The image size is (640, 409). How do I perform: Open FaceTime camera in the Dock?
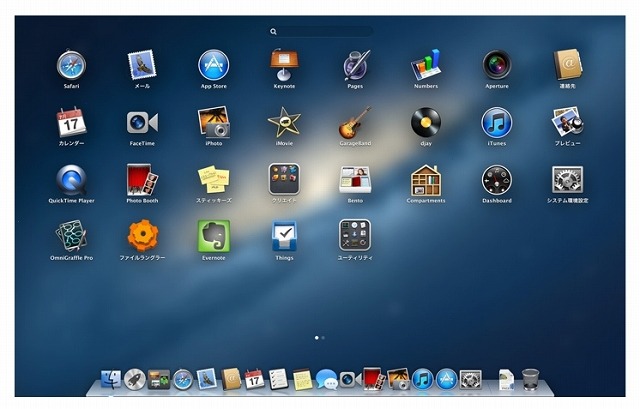tap(351, 380)
